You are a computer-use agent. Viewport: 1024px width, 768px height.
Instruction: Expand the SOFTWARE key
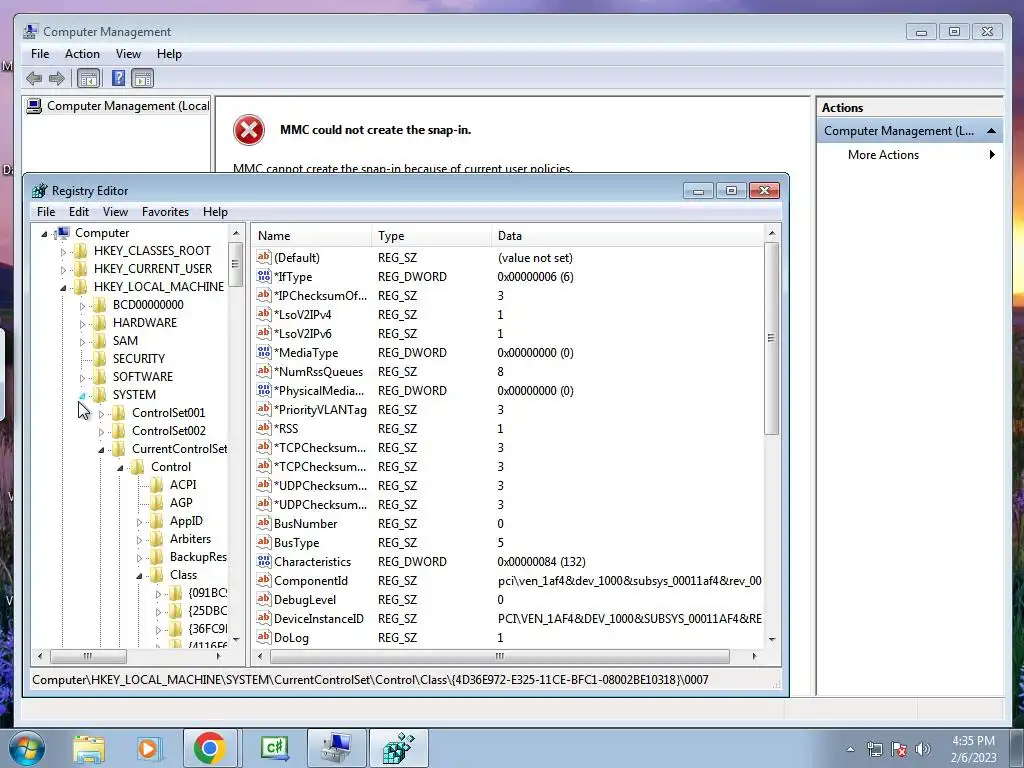(82, 377)
